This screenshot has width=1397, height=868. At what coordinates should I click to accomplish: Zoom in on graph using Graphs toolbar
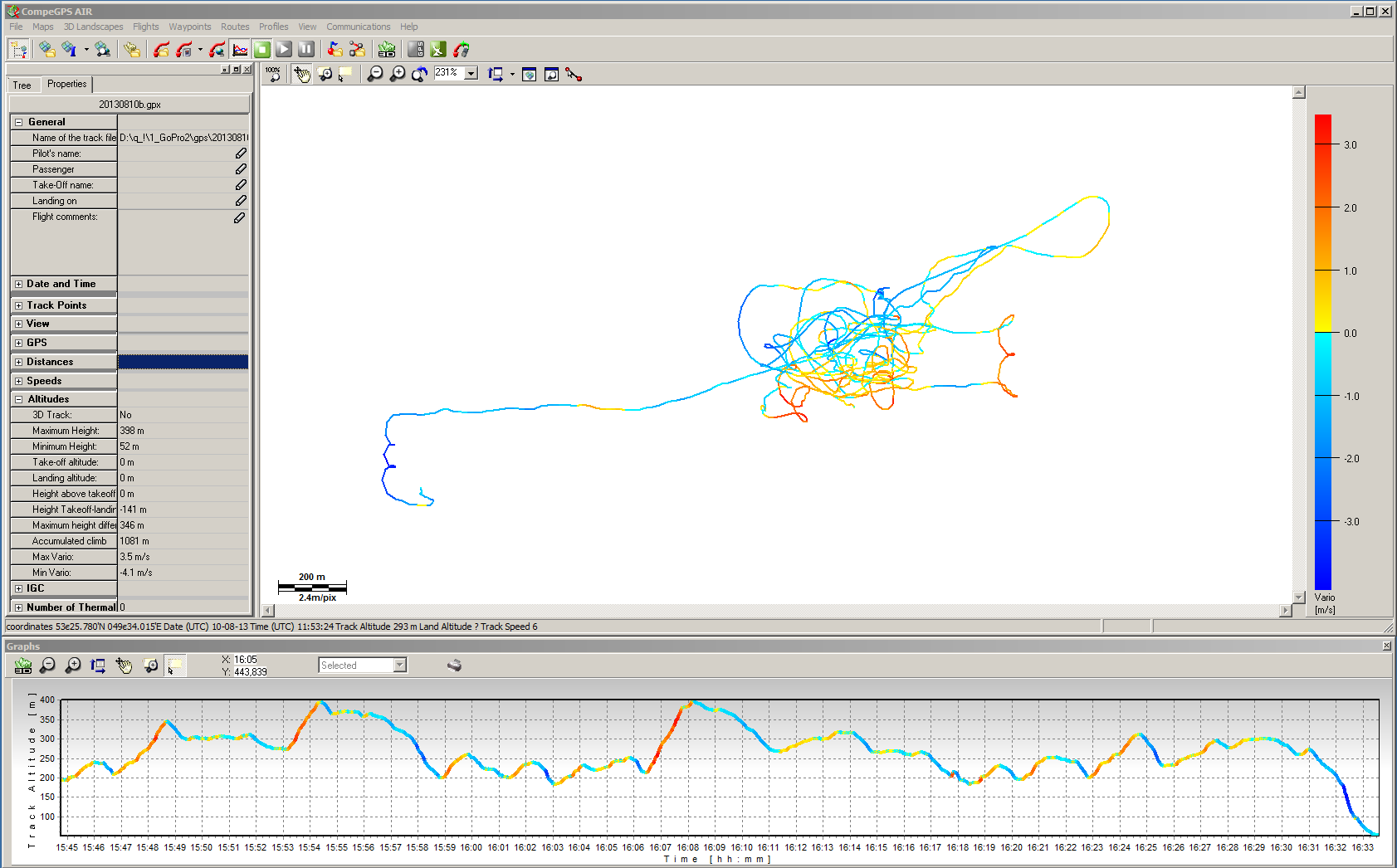(73, 666)
